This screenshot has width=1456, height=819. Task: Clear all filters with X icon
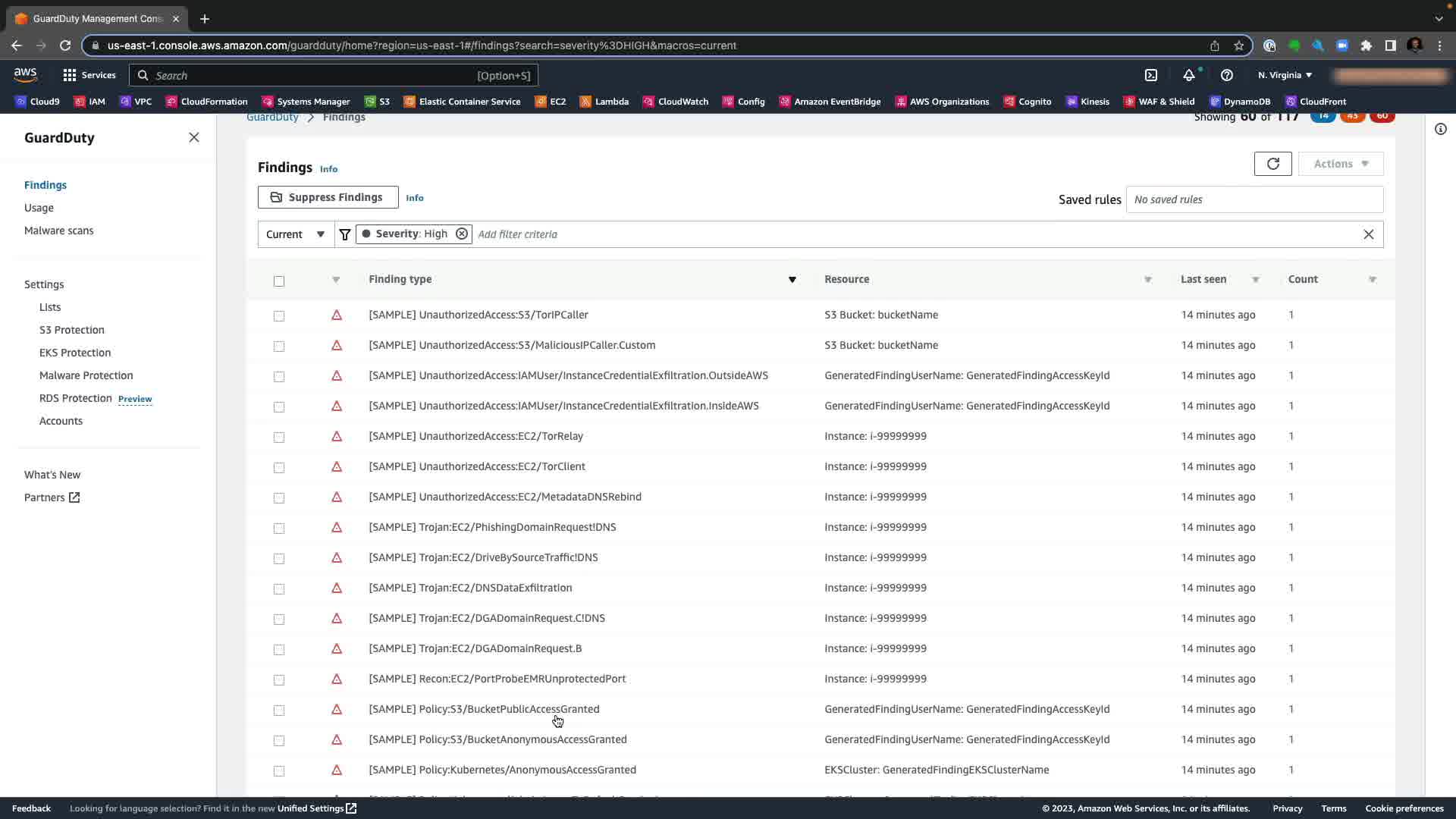[1368, 234]
